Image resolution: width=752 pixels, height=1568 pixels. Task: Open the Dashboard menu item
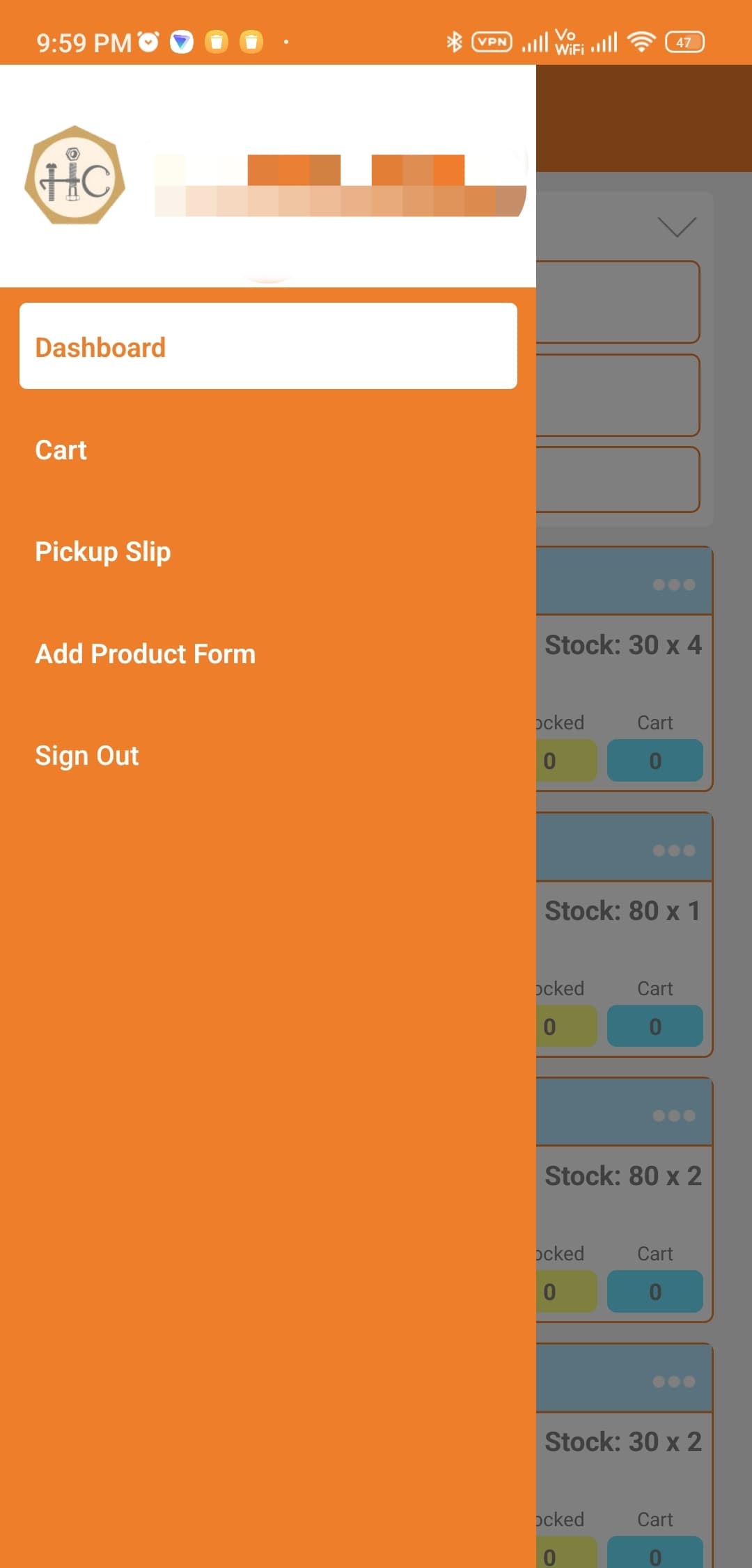coord(268,346)
